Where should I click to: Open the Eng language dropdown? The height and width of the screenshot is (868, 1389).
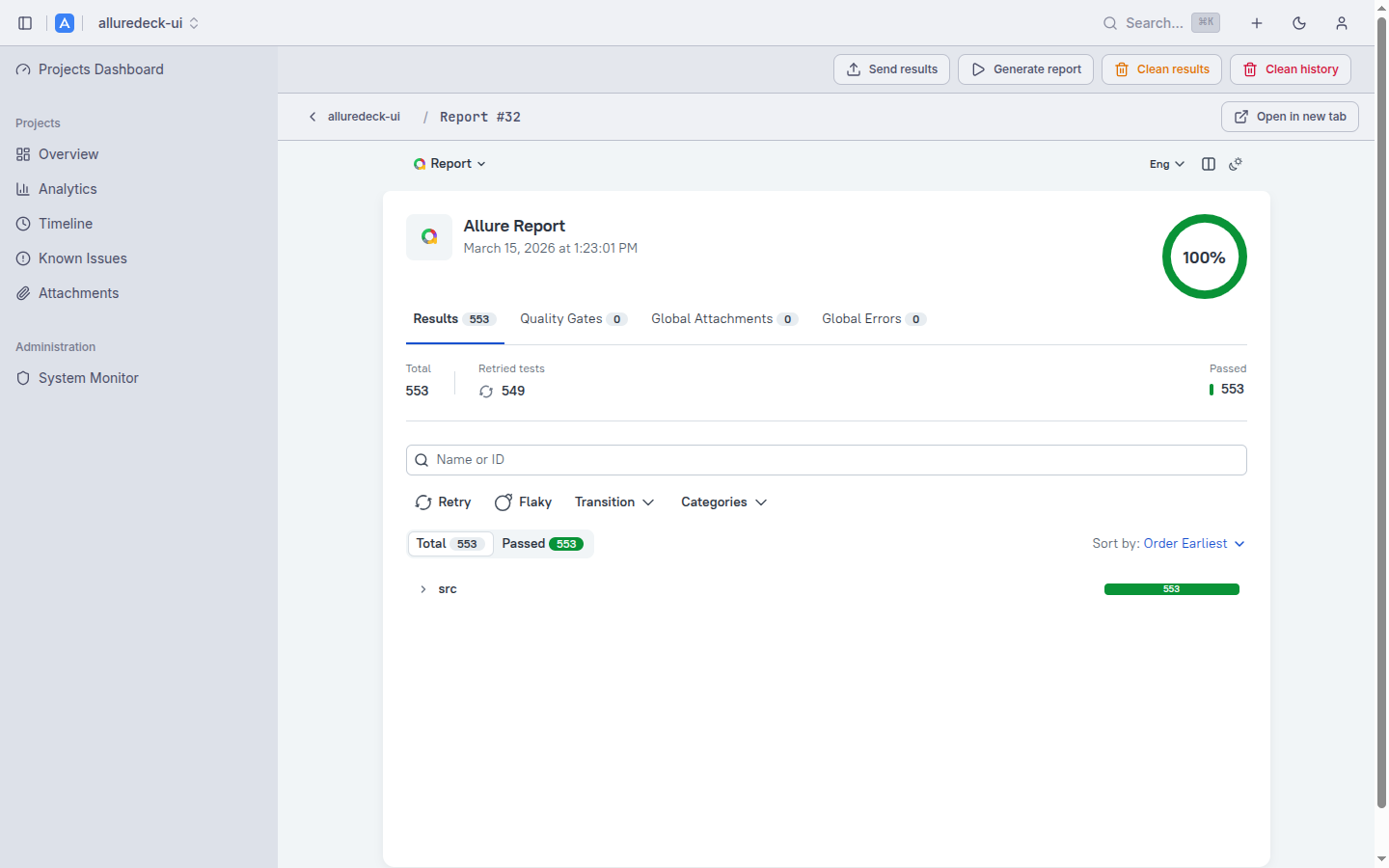pyautogui.click(x=1167, y=164)
